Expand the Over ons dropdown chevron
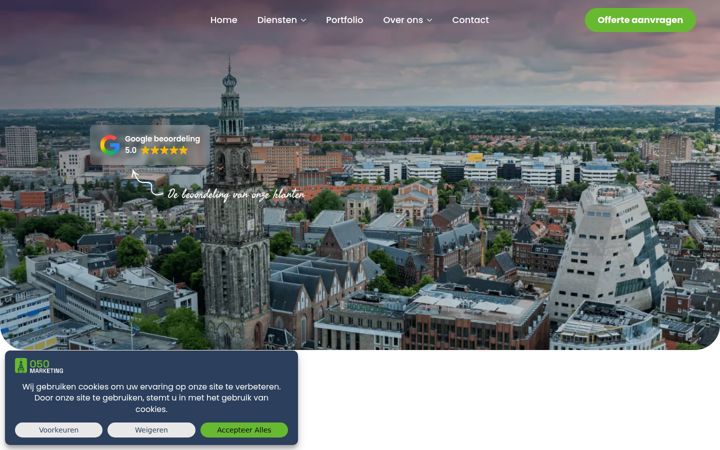This screenshot has height=450, width=720. (x=429, y=20)
